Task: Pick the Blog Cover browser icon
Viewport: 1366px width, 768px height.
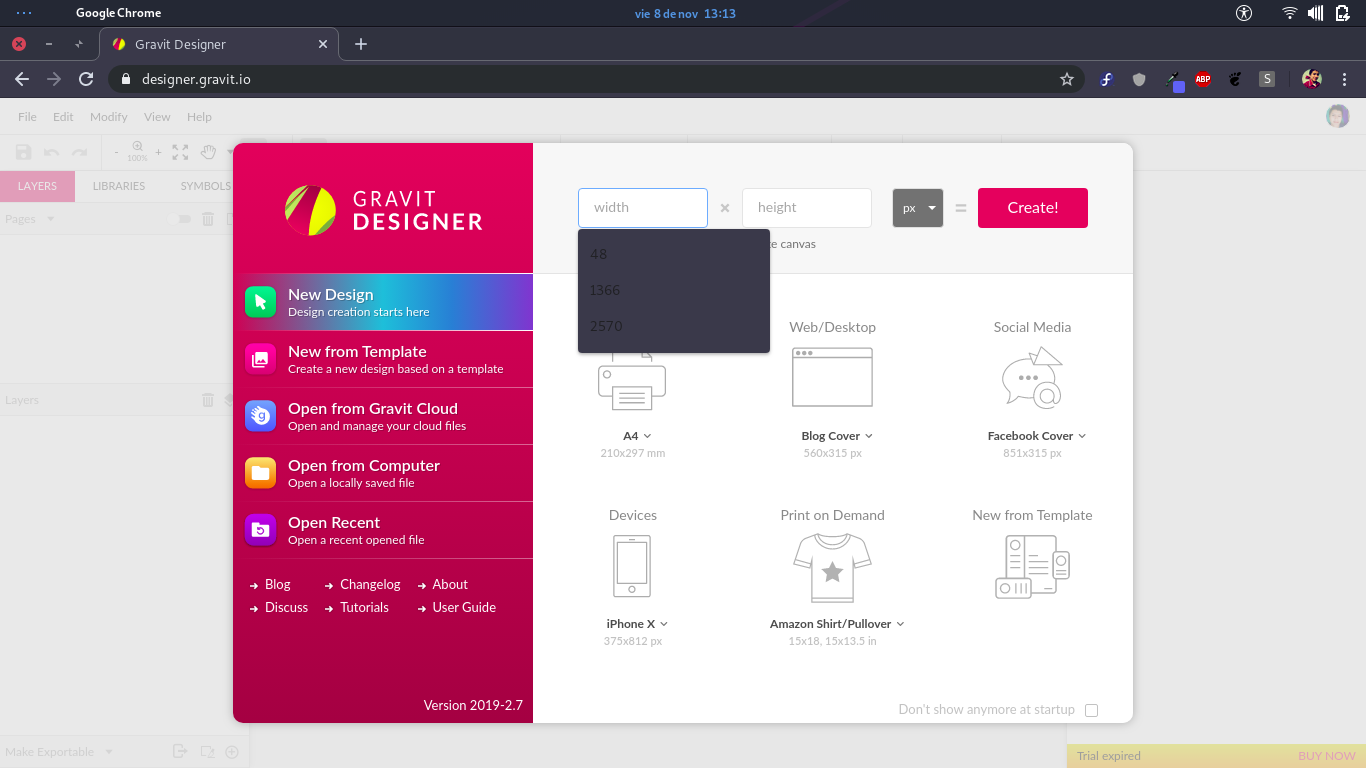Action: (832, 377)
